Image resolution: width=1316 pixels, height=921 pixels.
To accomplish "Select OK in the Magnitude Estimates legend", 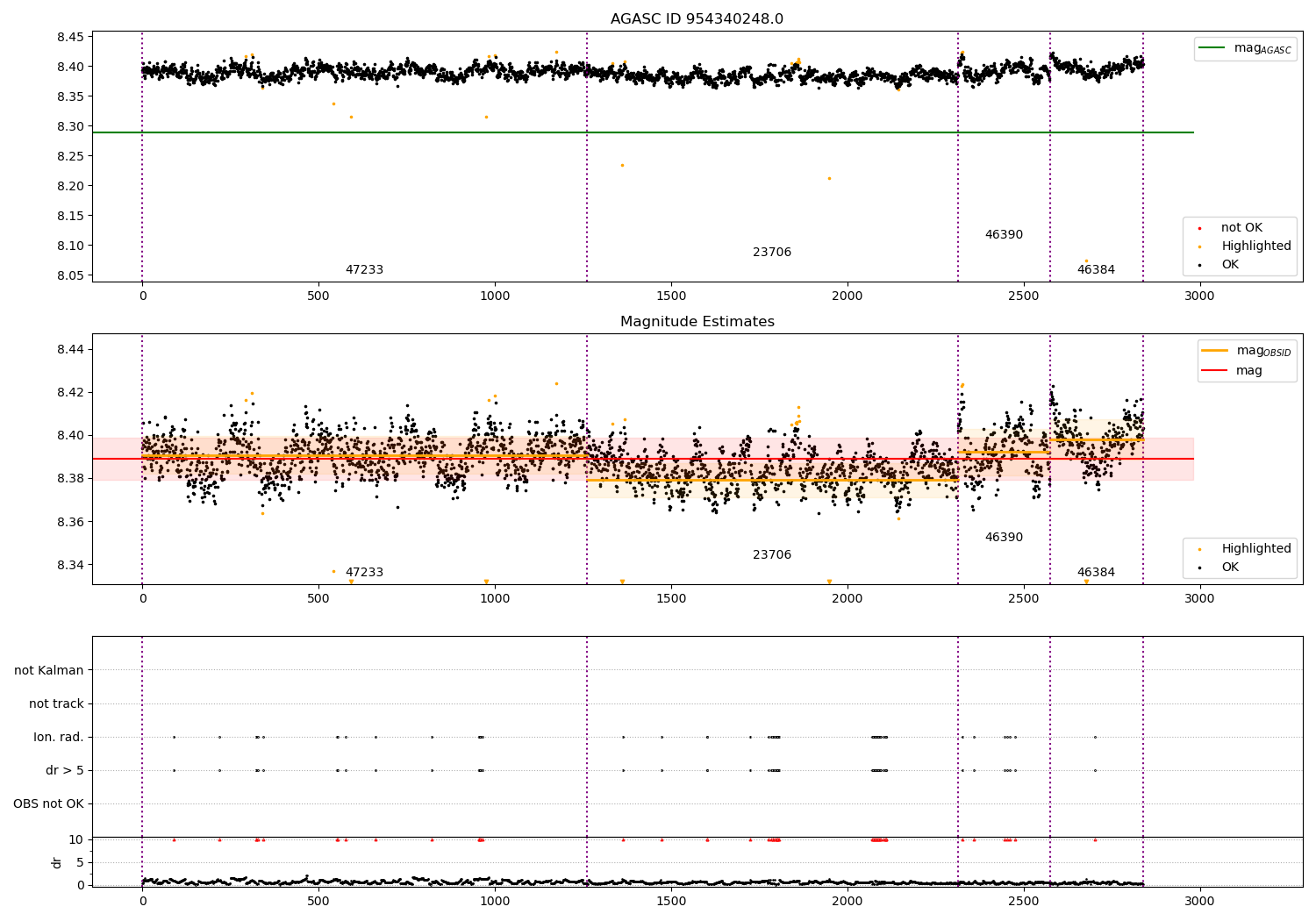I will pos(1230,568).
